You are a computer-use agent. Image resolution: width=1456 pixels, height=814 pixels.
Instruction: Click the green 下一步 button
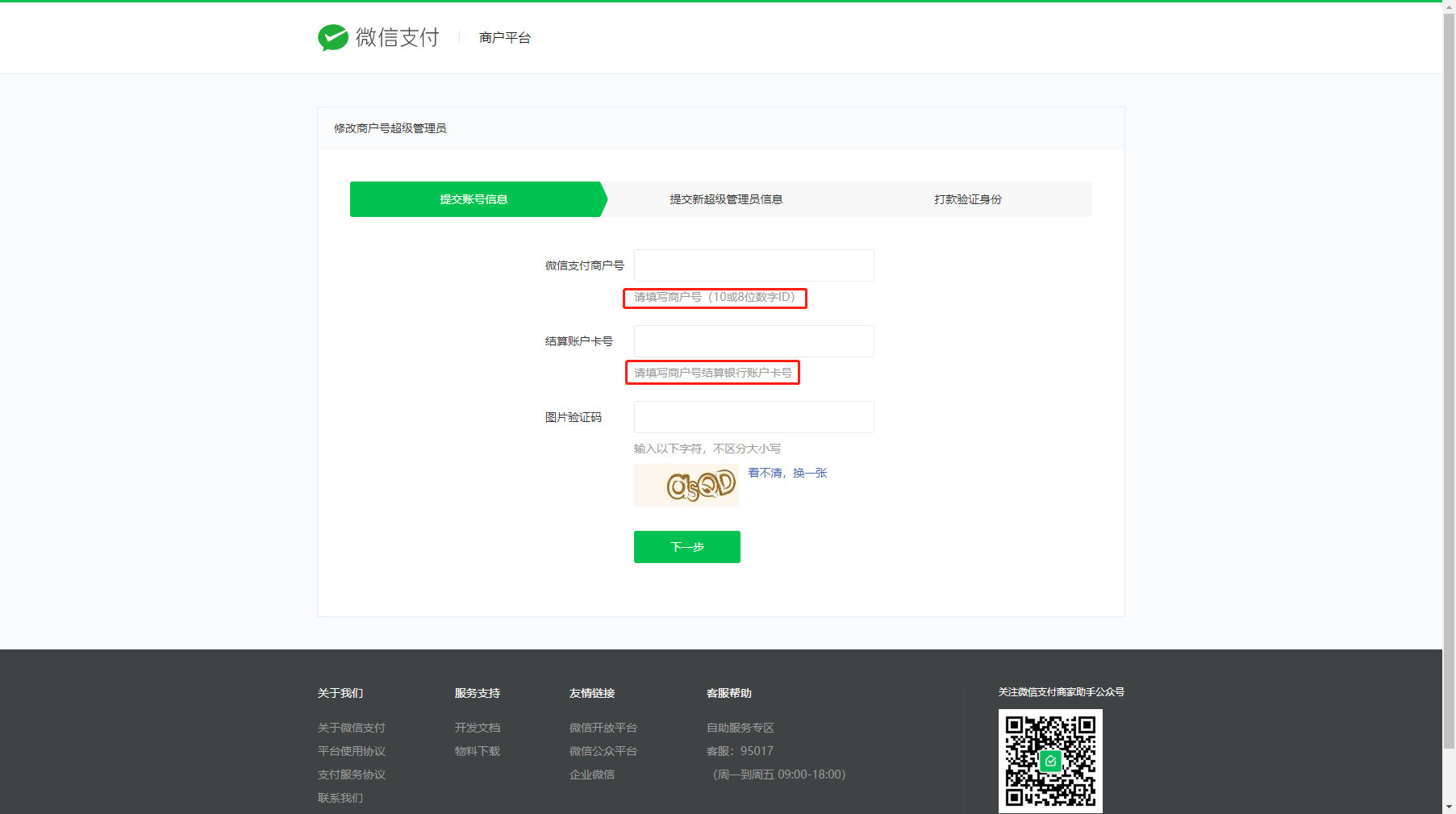point(687,547)
